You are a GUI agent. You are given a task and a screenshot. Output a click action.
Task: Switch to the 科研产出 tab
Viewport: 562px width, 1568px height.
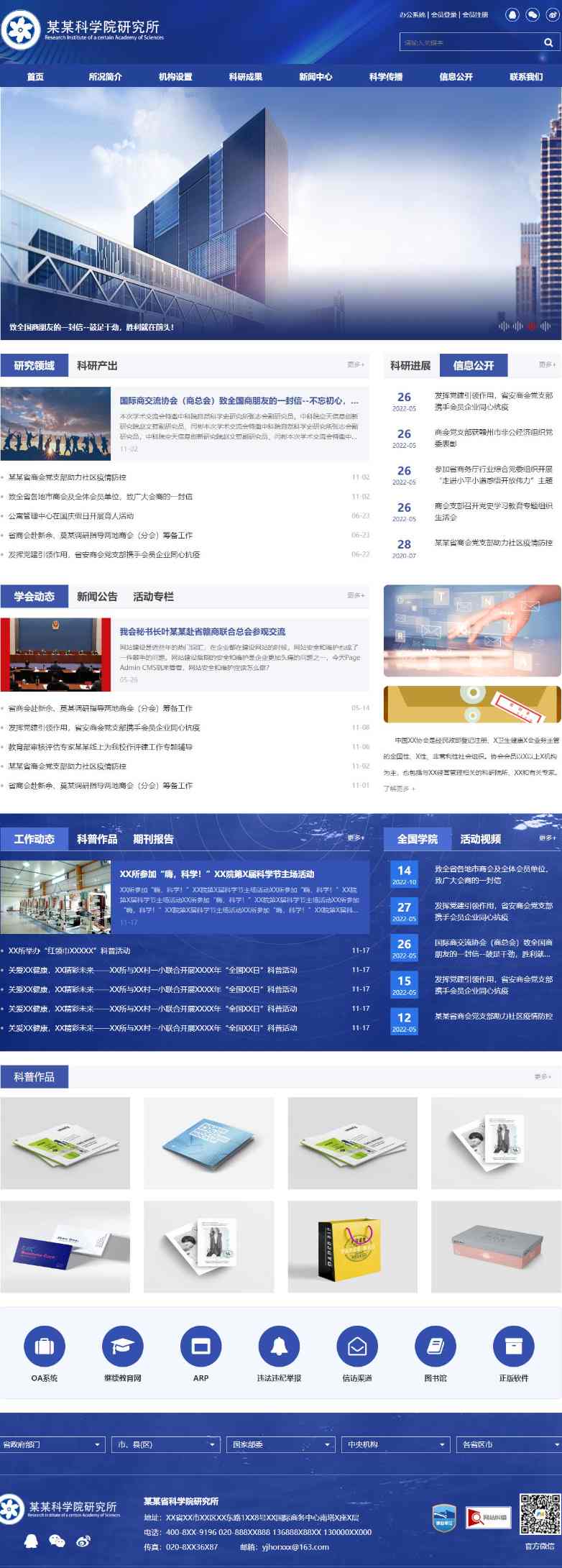[97, 365]
